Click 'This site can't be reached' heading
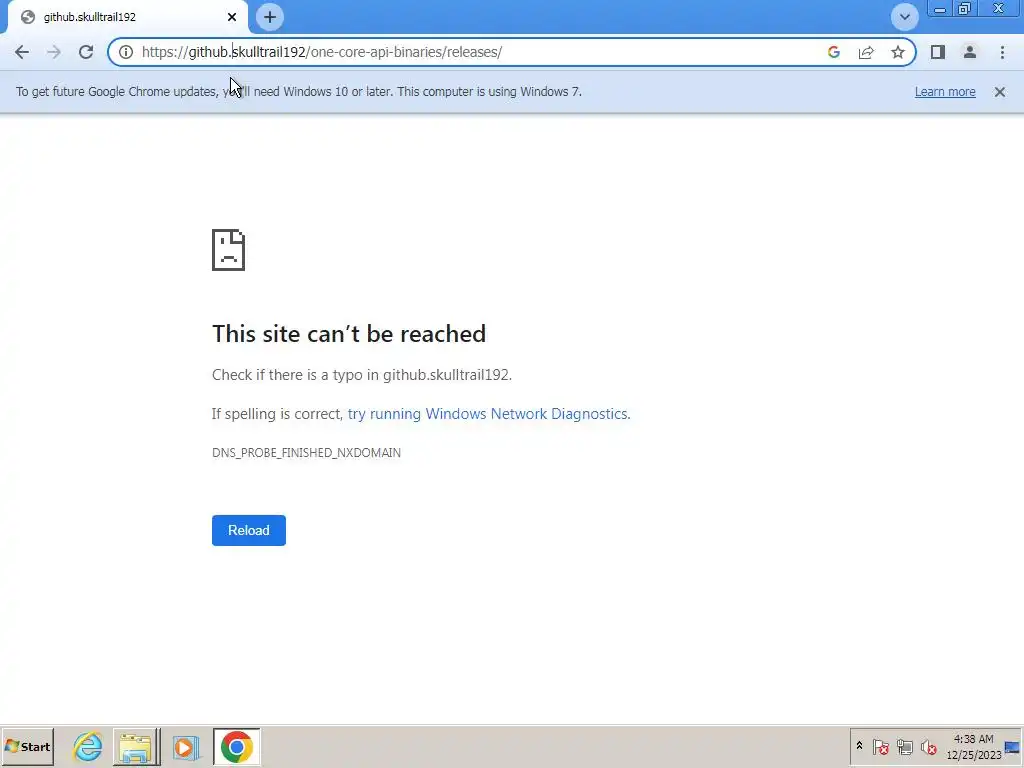The image size is (1024, 768). coord(349,334)
